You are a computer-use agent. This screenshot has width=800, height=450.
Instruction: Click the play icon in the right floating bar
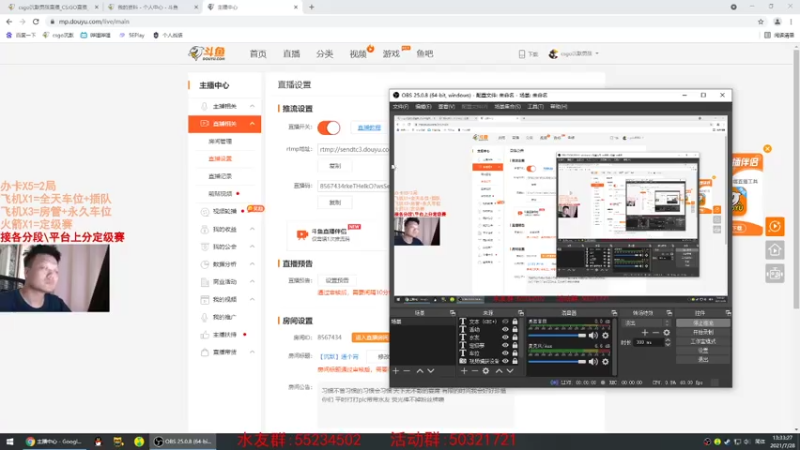click(774, 227)
